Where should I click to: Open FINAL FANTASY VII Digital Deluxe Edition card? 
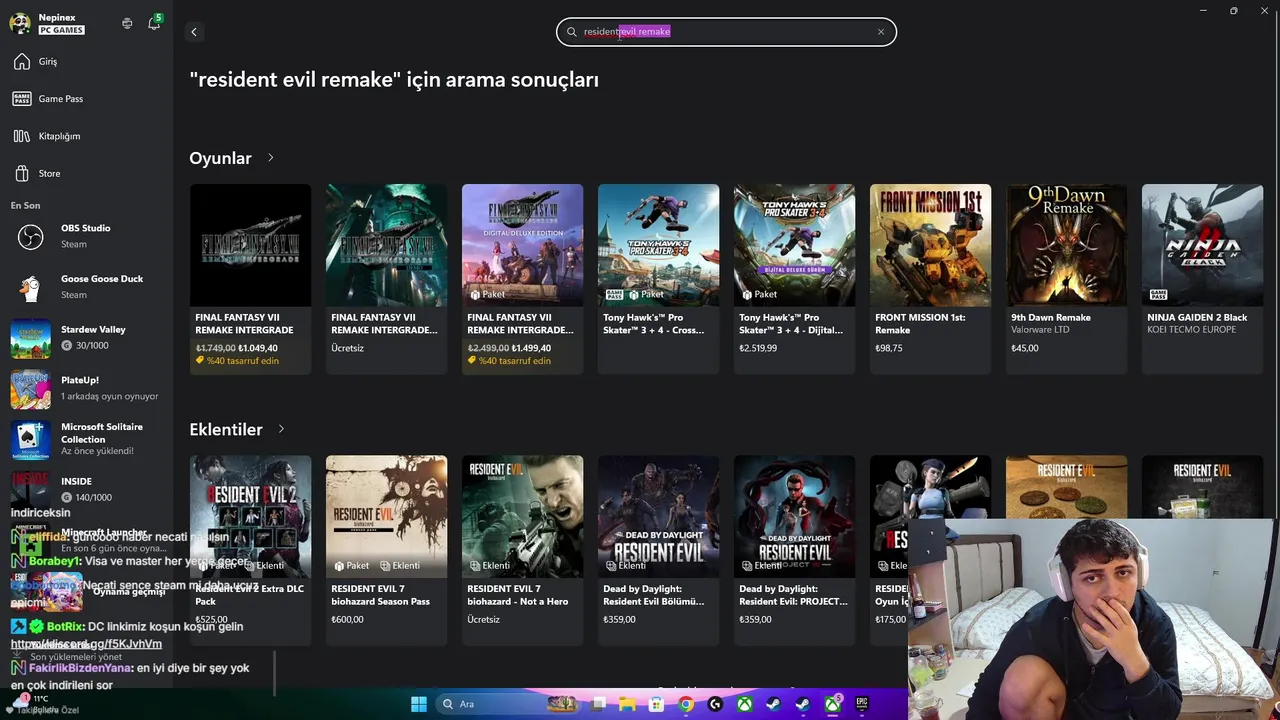point(522,279)
